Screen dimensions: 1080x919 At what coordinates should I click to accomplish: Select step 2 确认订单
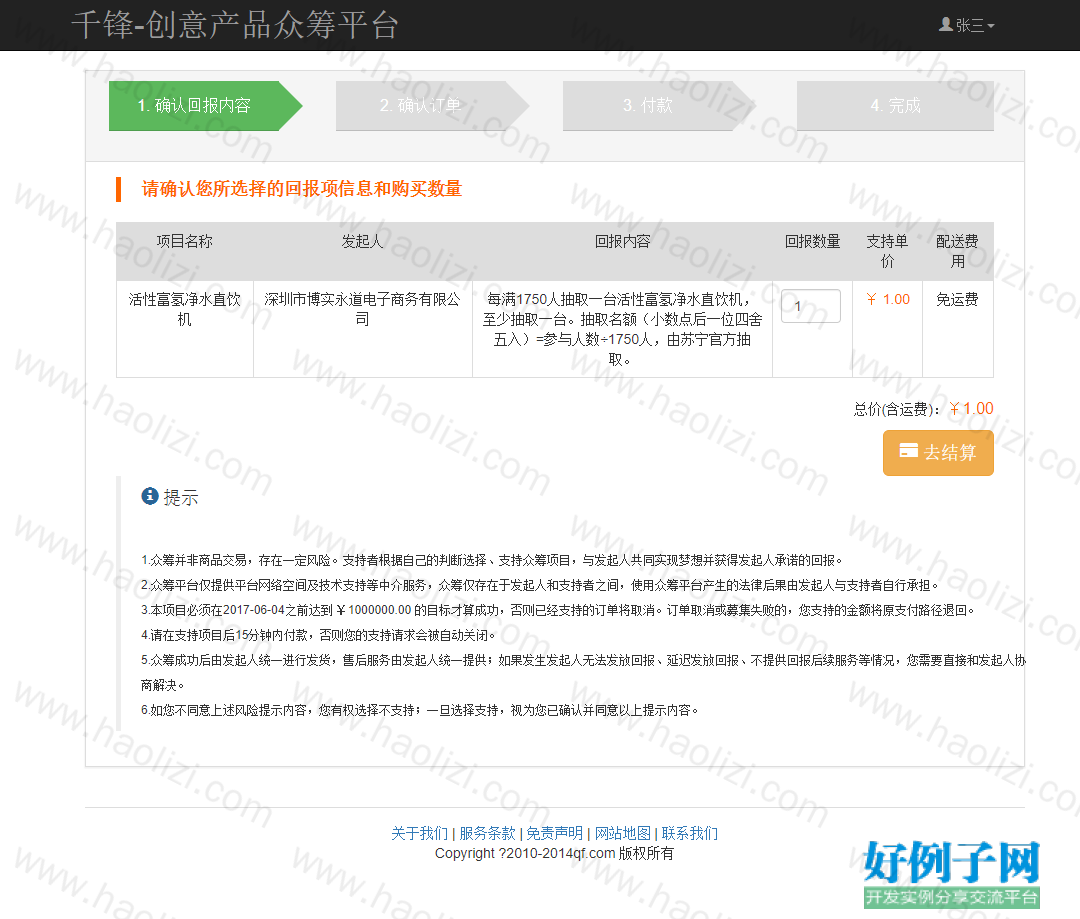click(433, 105)
